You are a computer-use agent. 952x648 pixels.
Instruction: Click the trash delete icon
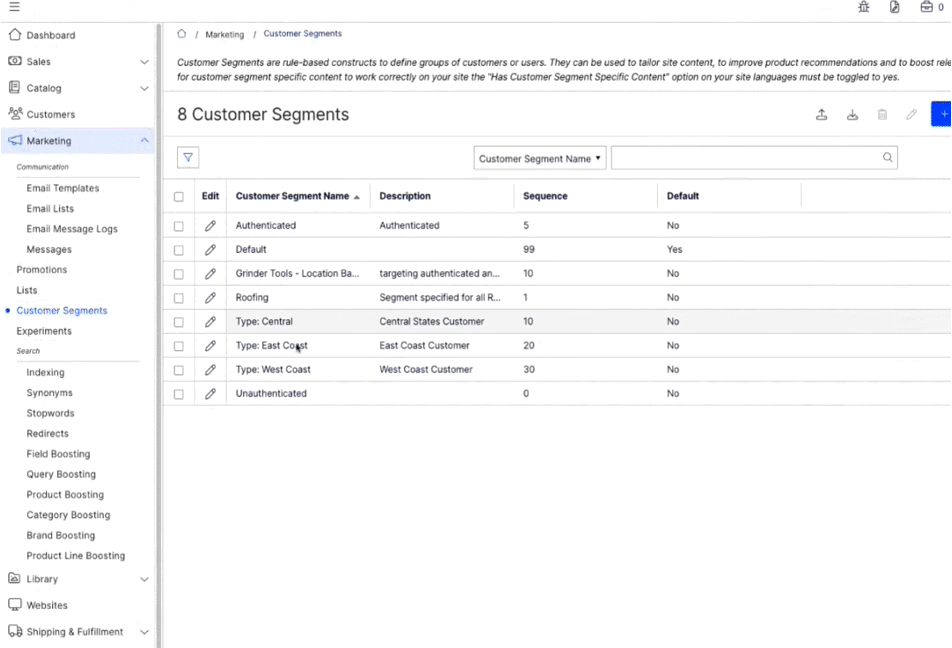pos(882,115)
